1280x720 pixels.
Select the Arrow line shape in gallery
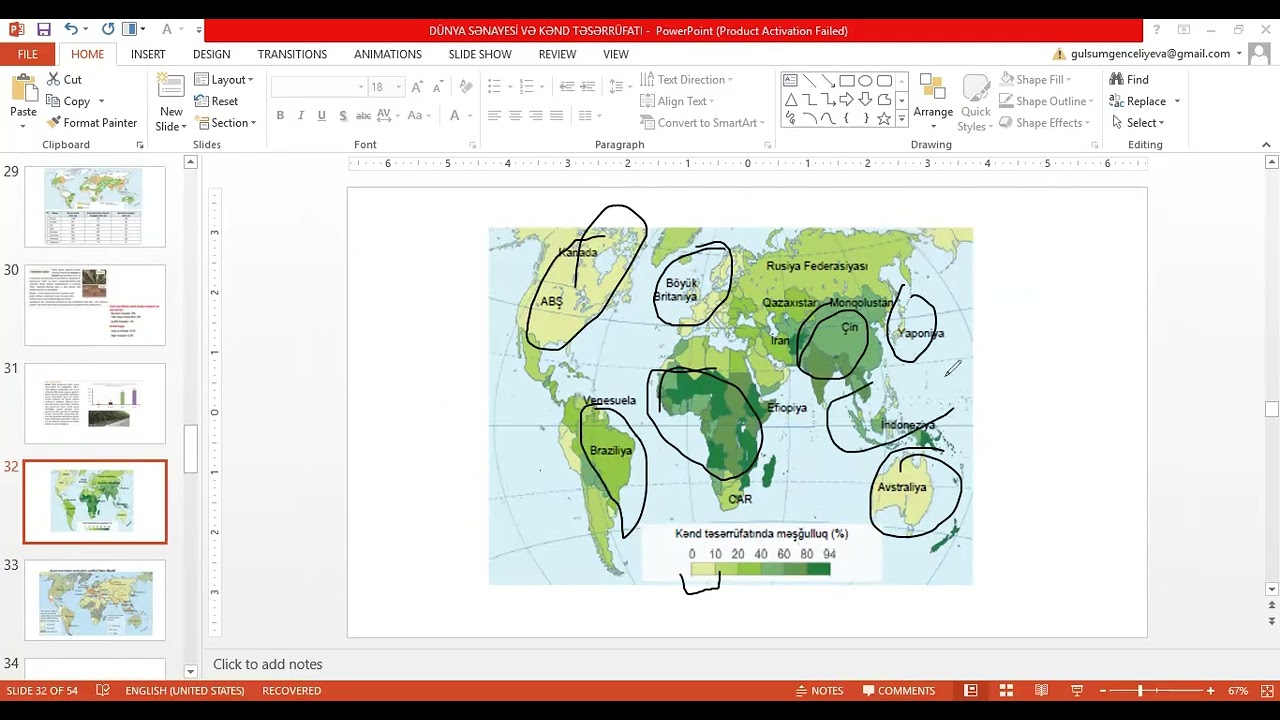(x=828, y=81)
